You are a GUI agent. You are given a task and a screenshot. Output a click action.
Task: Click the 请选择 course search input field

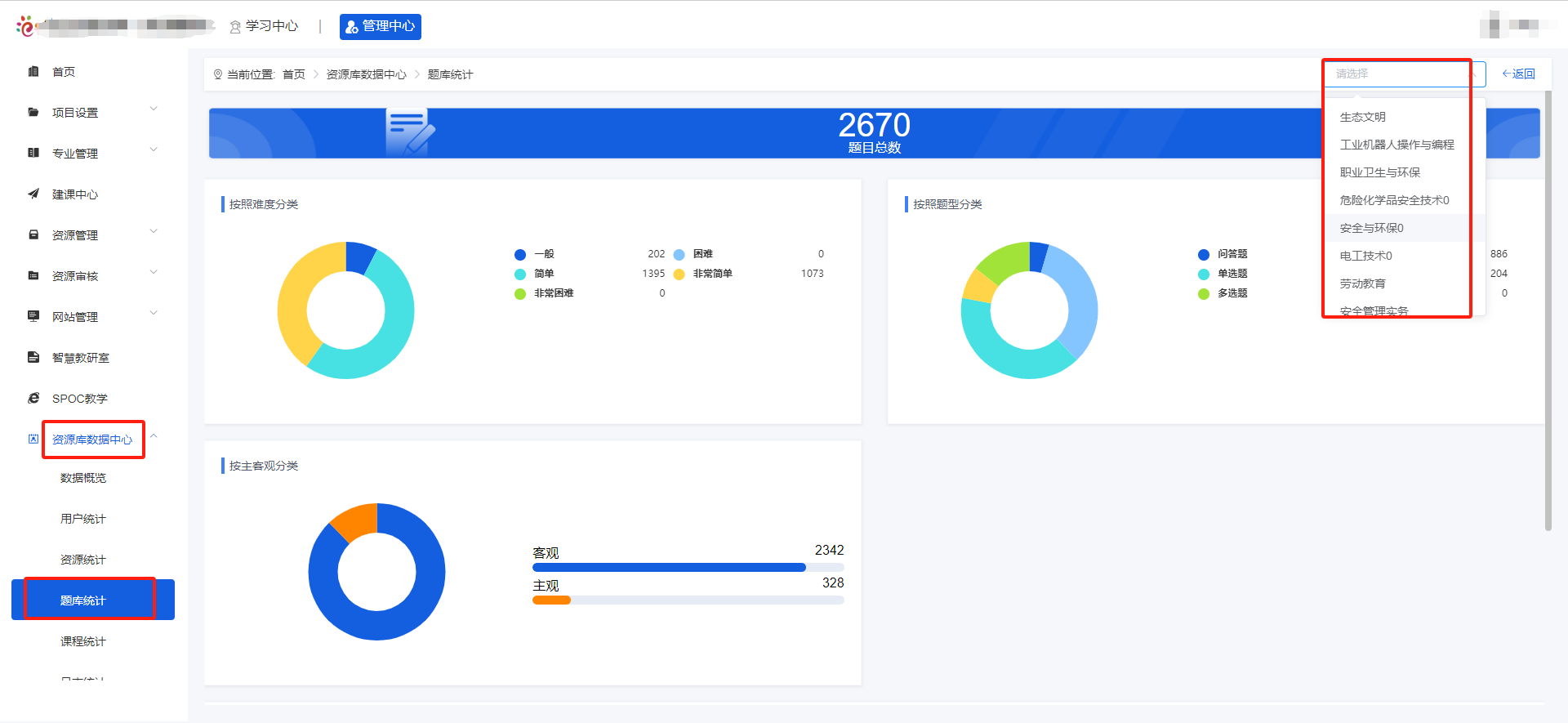click(1396, 74)
